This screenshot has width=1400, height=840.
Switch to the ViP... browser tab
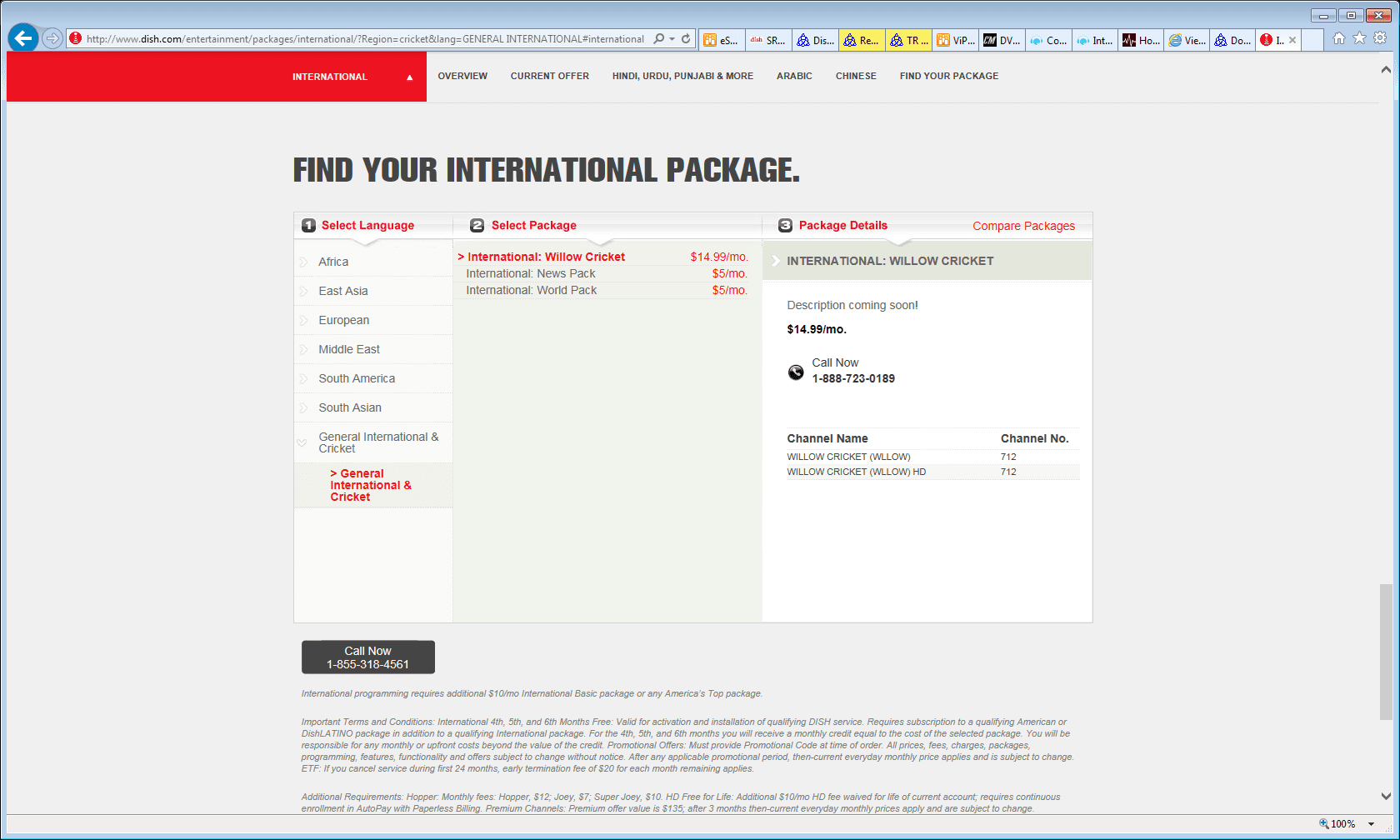click(955, 40)
